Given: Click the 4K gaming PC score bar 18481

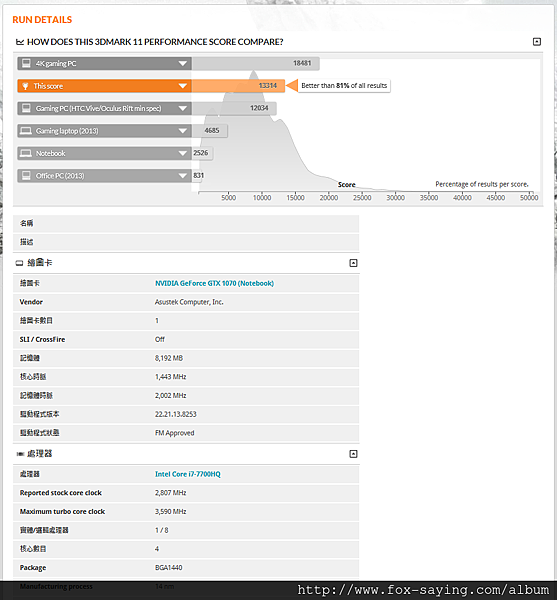Looking at the screenshot, I should coord(256,63).
